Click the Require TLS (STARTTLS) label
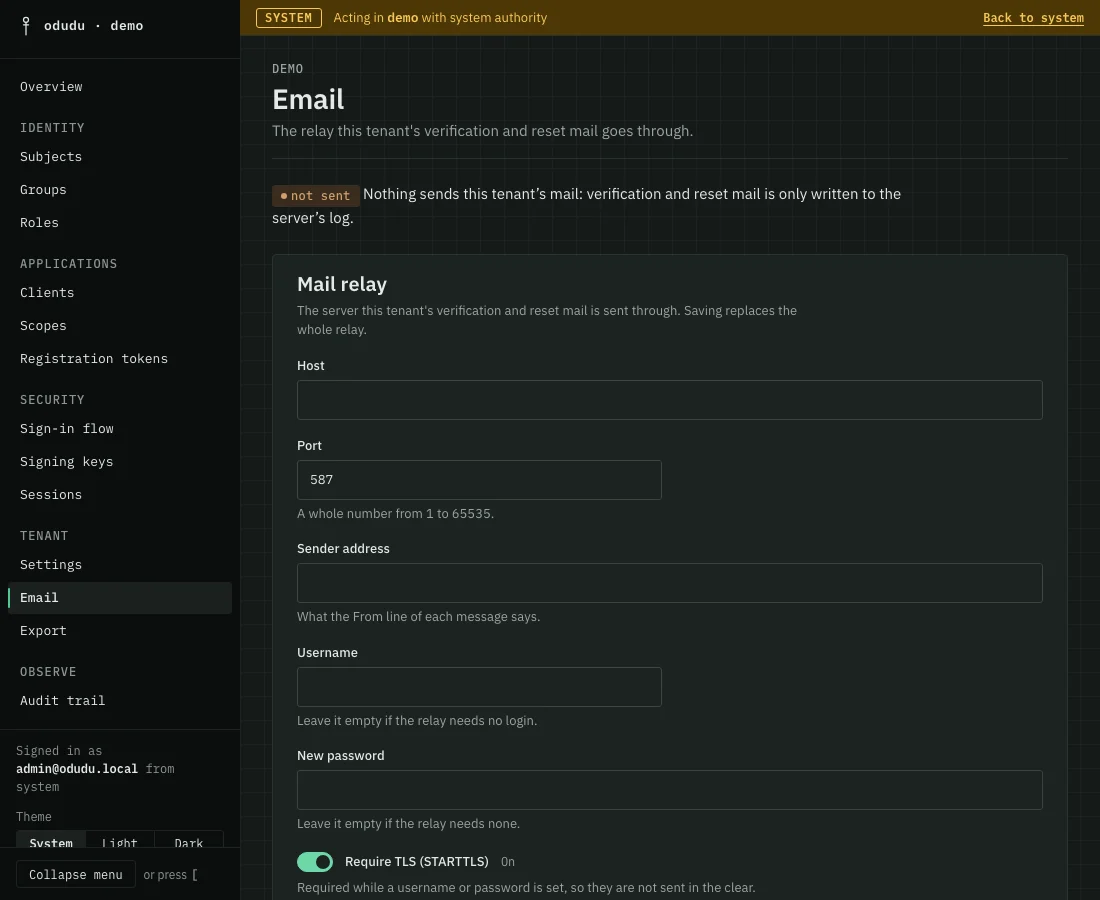Screen dimensions: 1100x900 tap(417, 862)
